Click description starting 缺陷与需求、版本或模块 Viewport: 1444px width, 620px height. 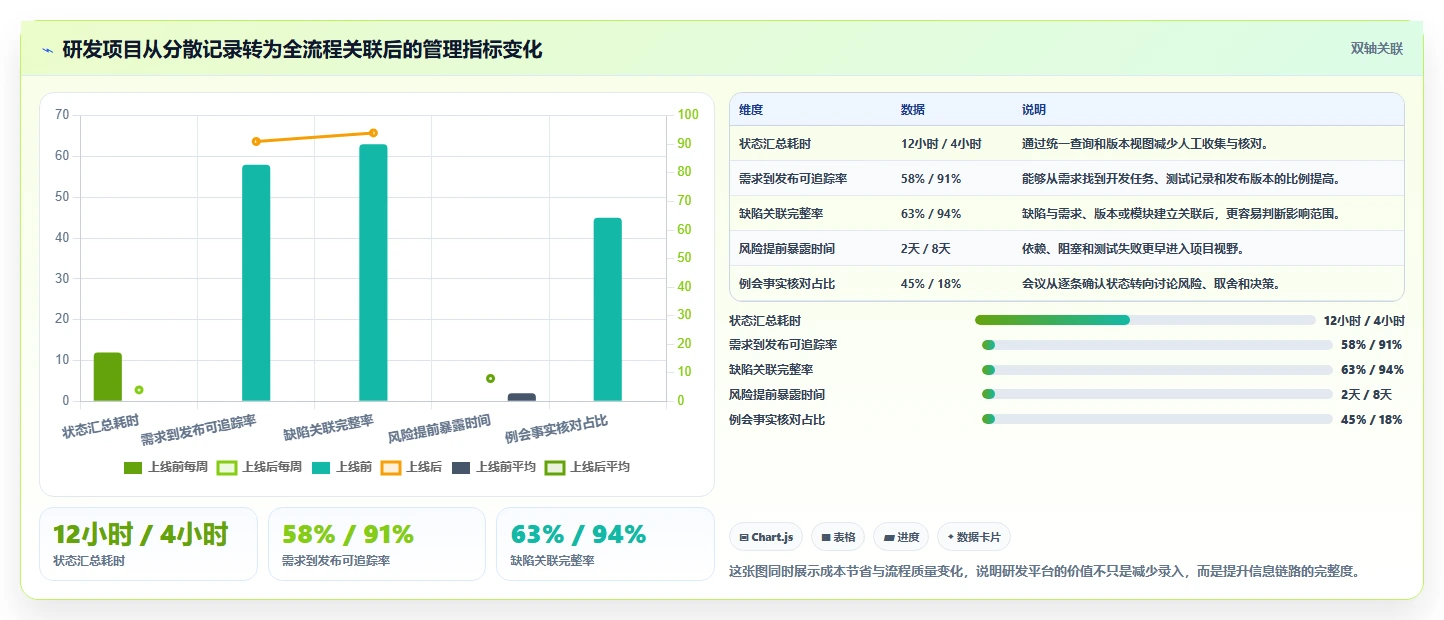[1181, 214]
